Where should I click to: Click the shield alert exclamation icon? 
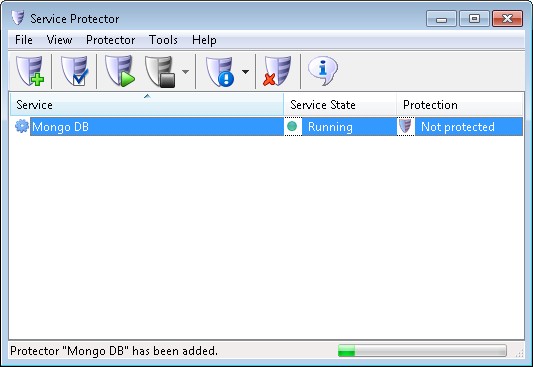point(220,72)
